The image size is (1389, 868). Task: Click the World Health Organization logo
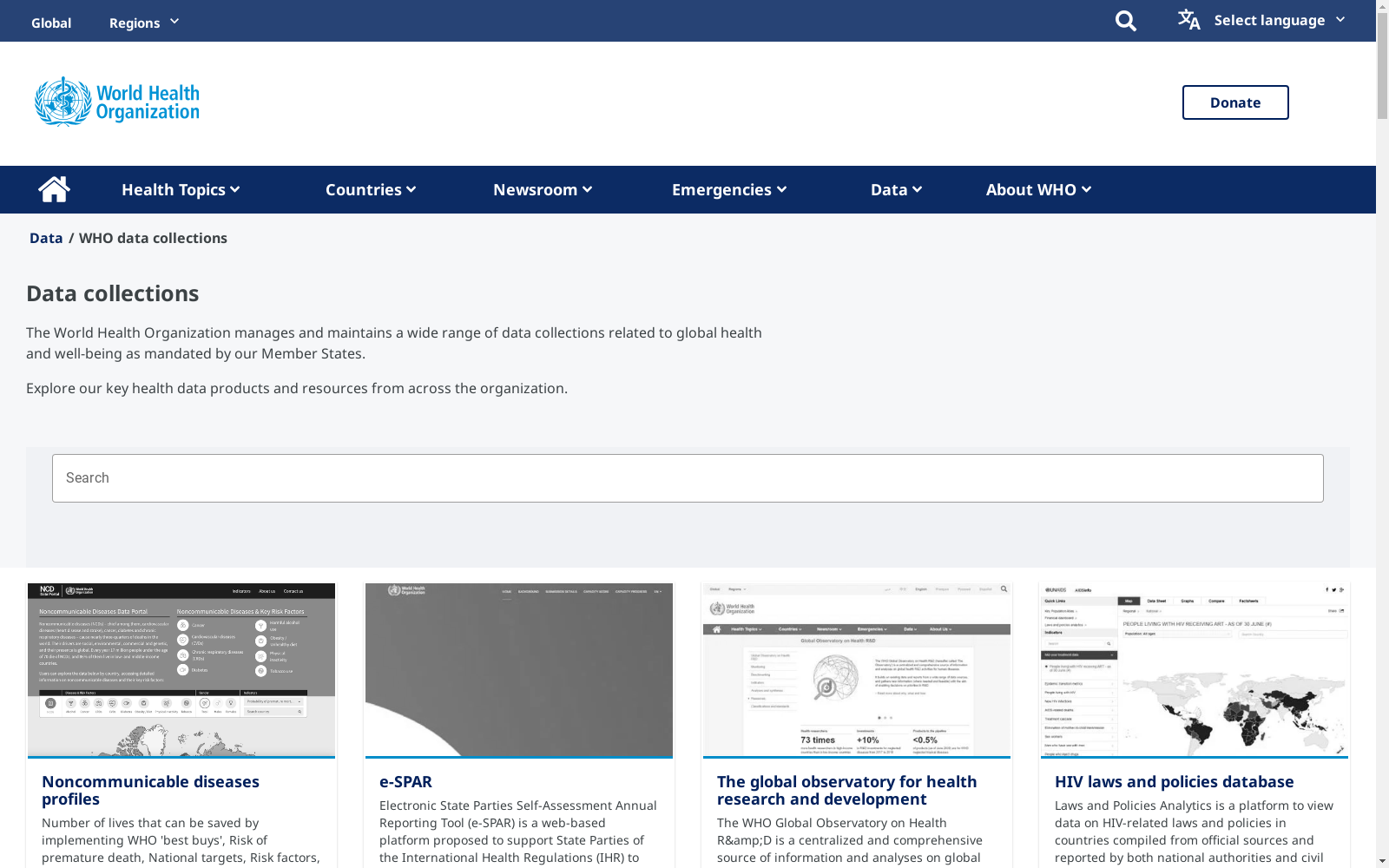coord(117,102)
